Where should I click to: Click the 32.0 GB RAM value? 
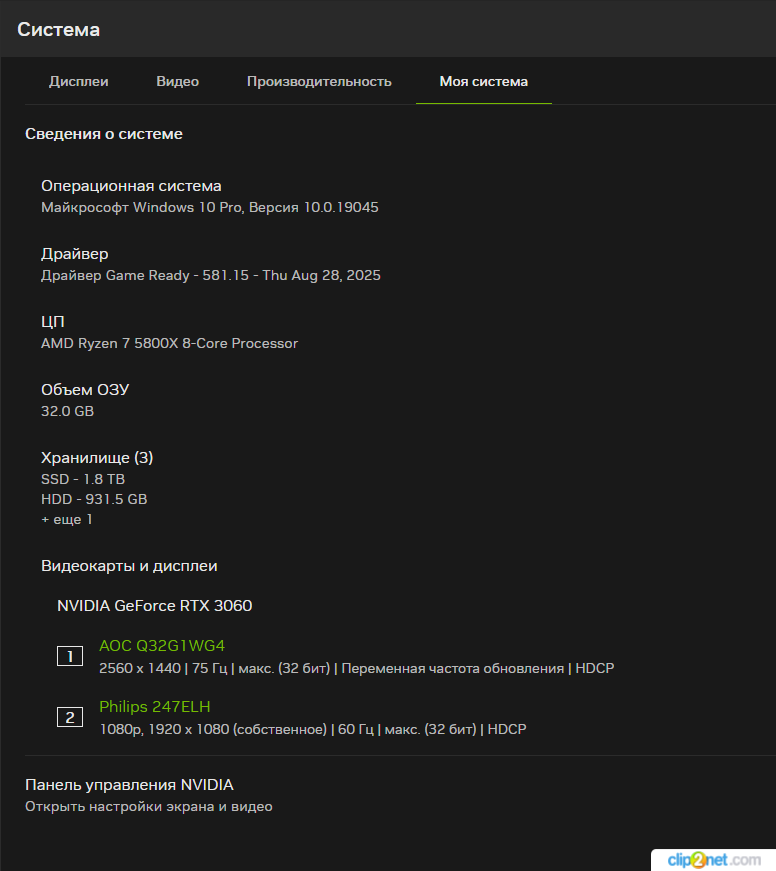pyautogui.click(x=67, y=411)
